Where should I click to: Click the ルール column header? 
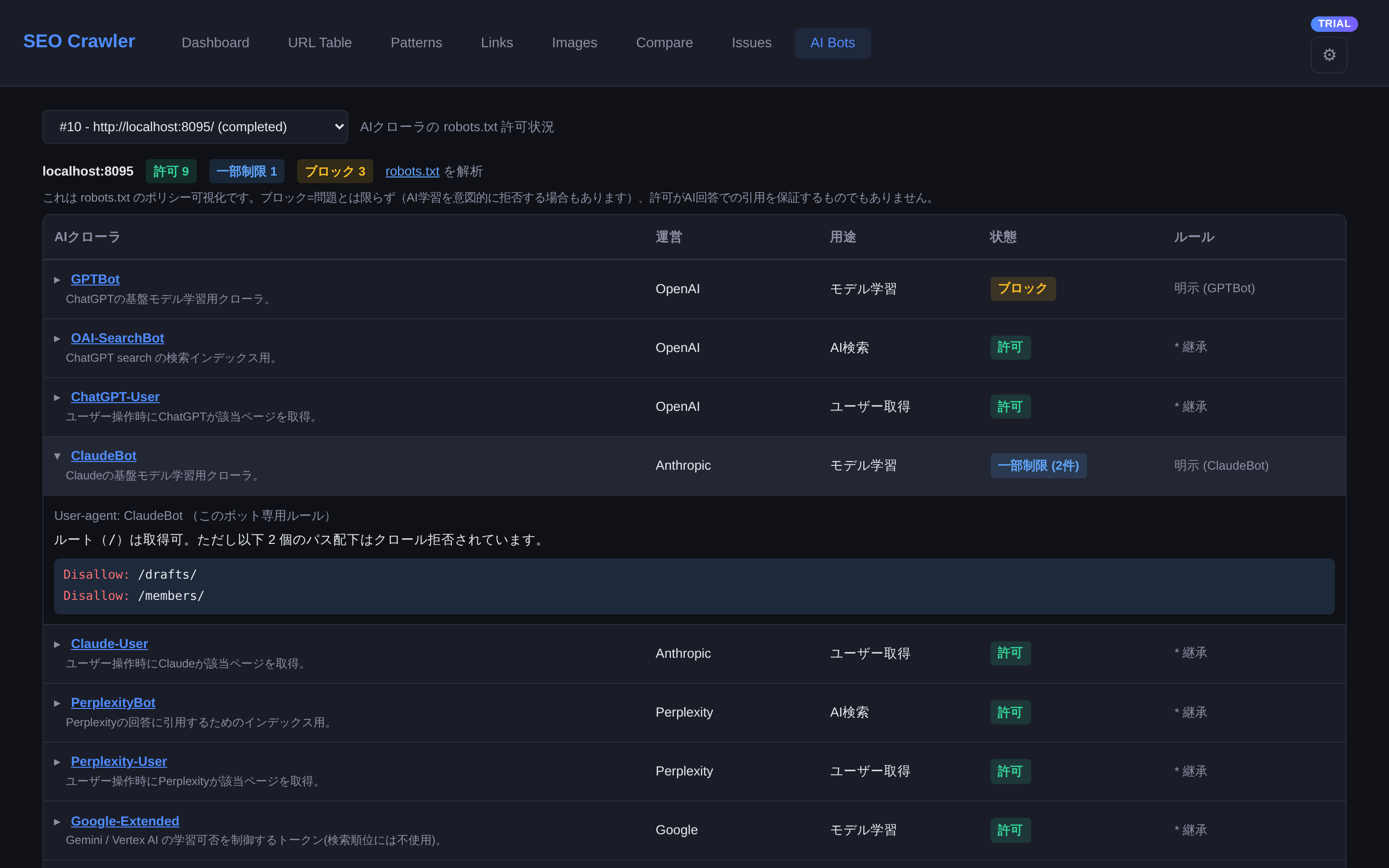point(1194,237)
